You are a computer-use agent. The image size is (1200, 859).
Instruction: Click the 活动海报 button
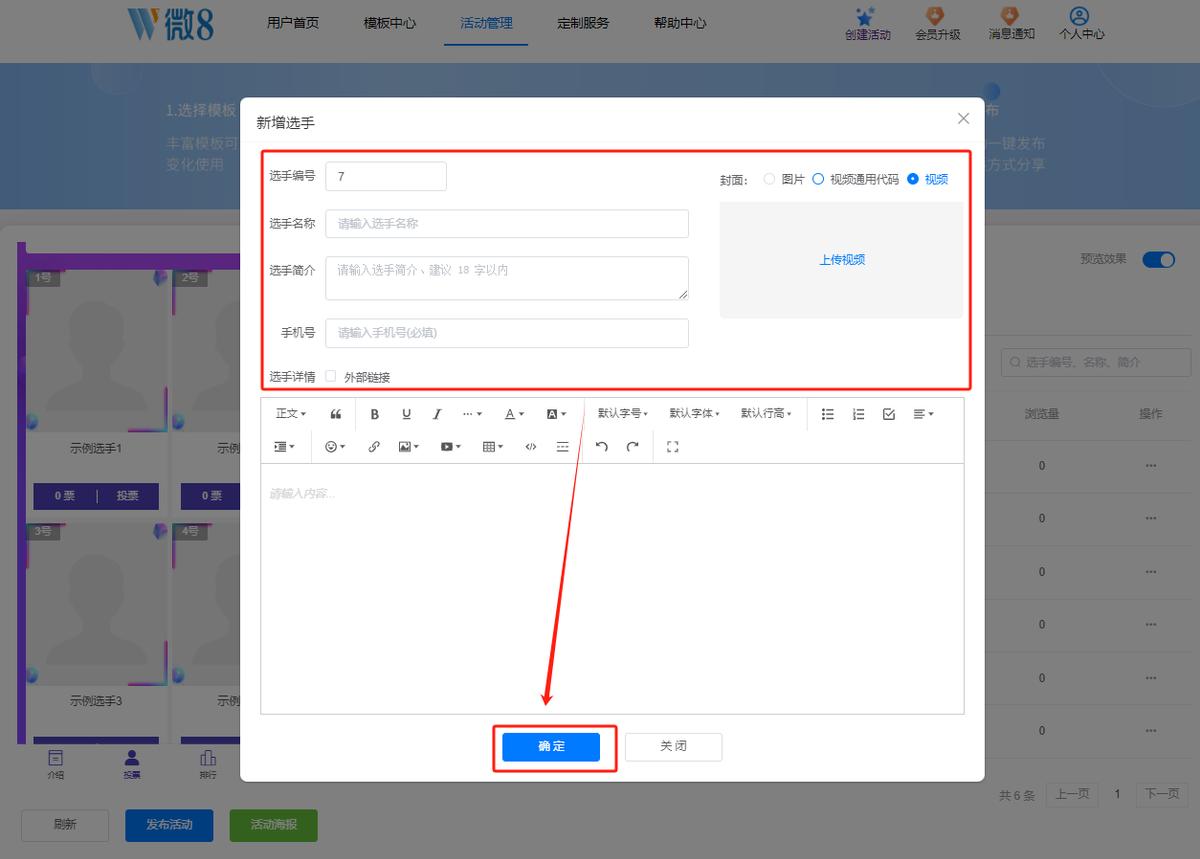point(274,825)
